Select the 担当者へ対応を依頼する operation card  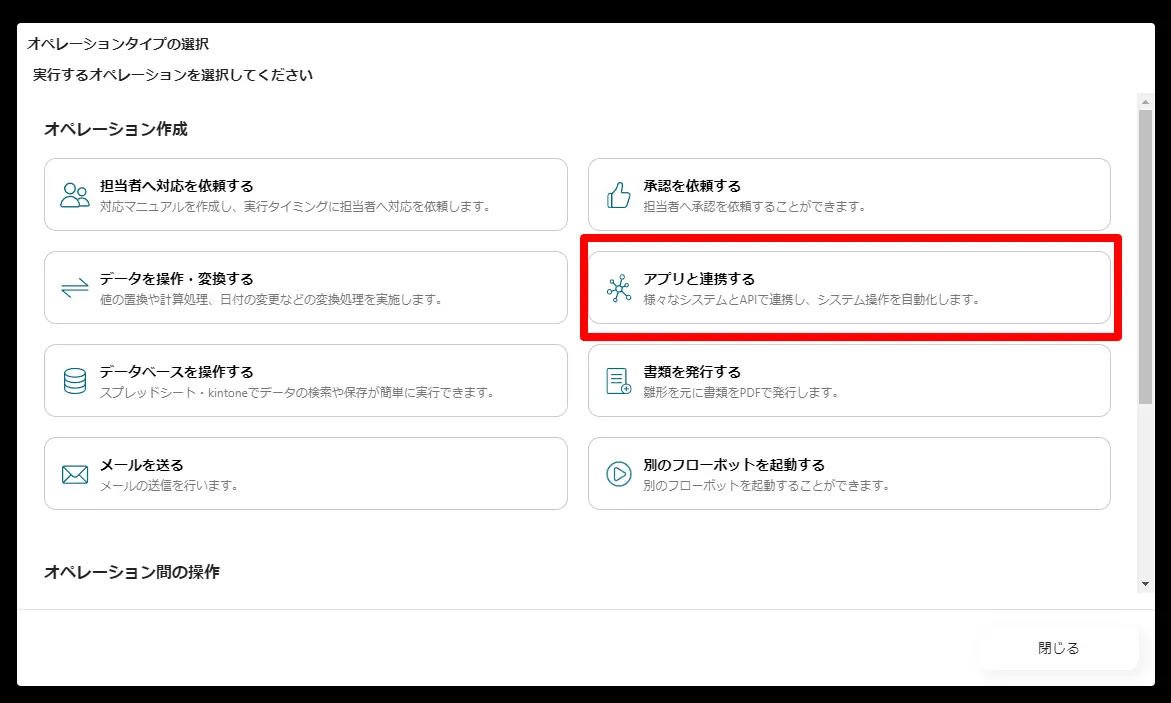(x=305, y=194)
